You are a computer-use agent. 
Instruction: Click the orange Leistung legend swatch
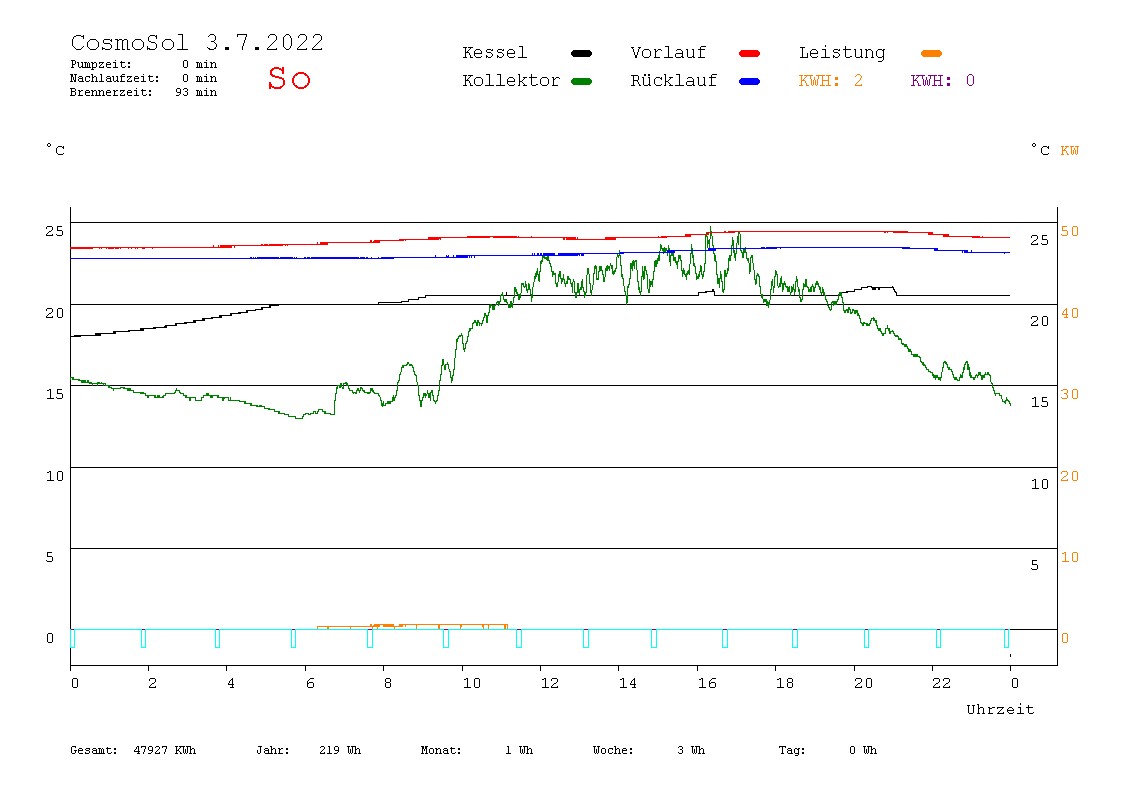[x=931, y=53]
